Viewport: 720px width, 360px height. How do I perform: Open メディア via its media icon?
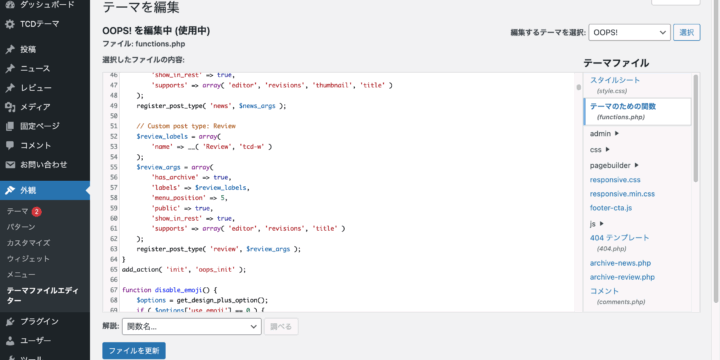[x=10, y=107]
